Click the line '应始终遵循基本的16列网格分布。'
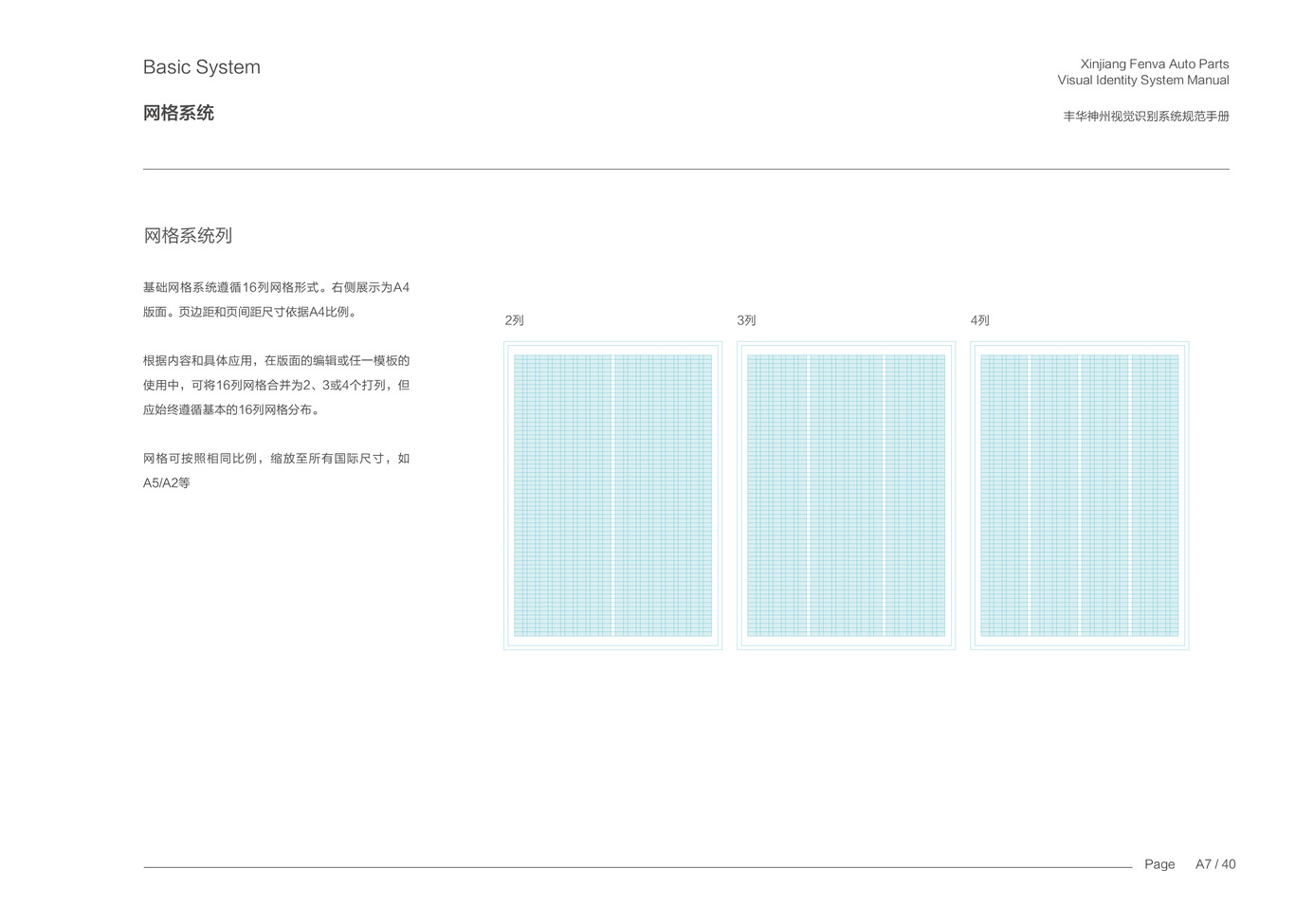This screenshot has width=1295, height=924. (x=232, y=409)
